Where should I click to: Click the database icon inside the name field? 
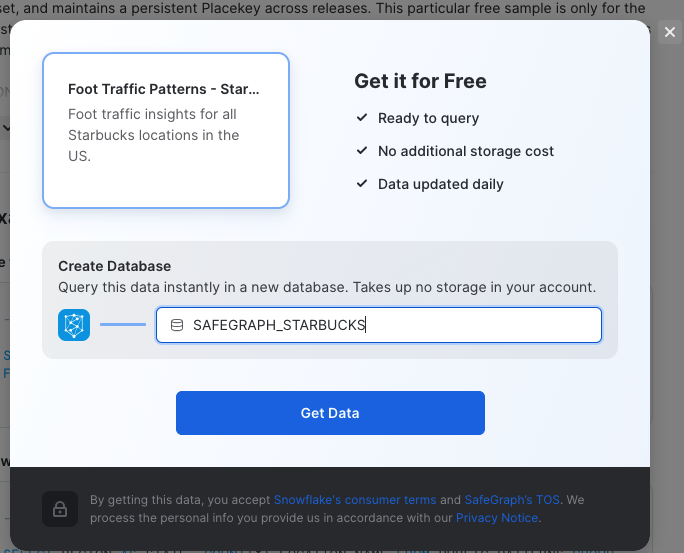[x=177, y=325]
